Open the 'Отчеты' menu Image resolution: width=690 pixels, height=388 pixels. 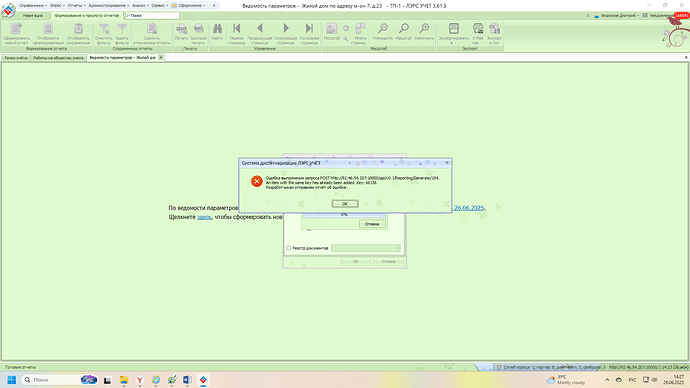click(76, 5)
